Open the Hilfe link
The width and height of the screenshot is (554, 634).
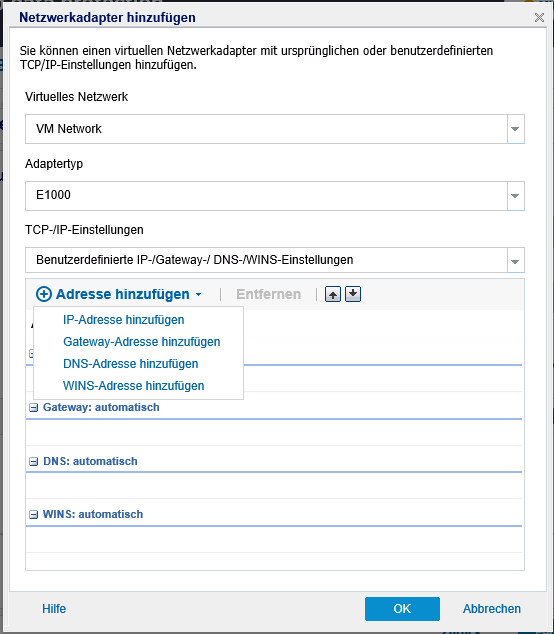point(54,609)
